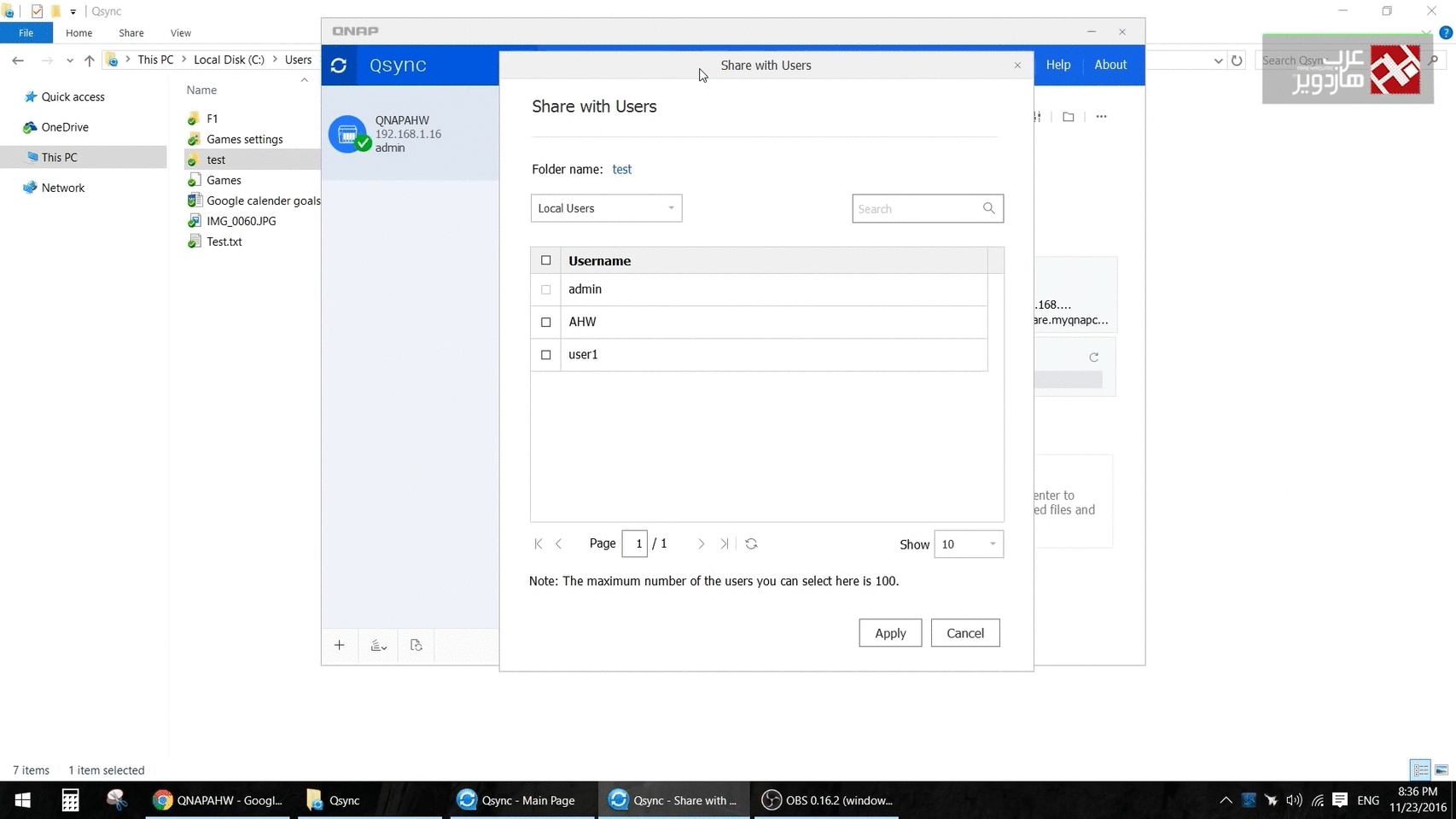The width and height of the screenshot is (1456, 819).
Task: Switch Explorer to large icons view
Action: tap(1441, 770)
